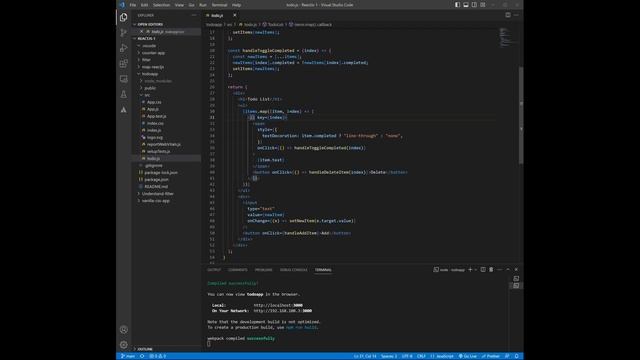Open the Source Control view
640x360 pixels.
[x=124, y=33]
